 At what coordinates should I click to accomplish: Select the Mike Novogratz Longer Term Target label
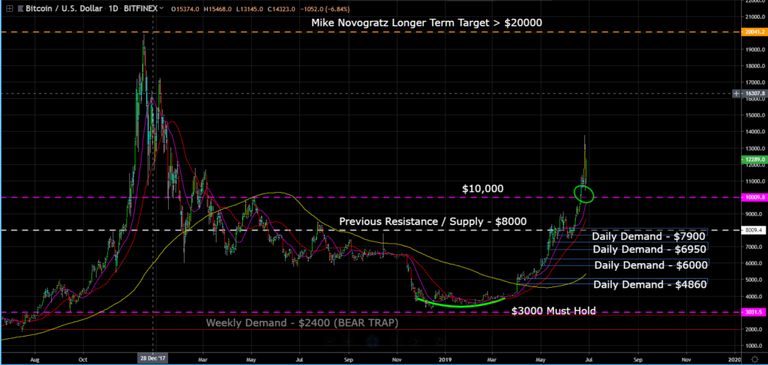coord(427,23)
